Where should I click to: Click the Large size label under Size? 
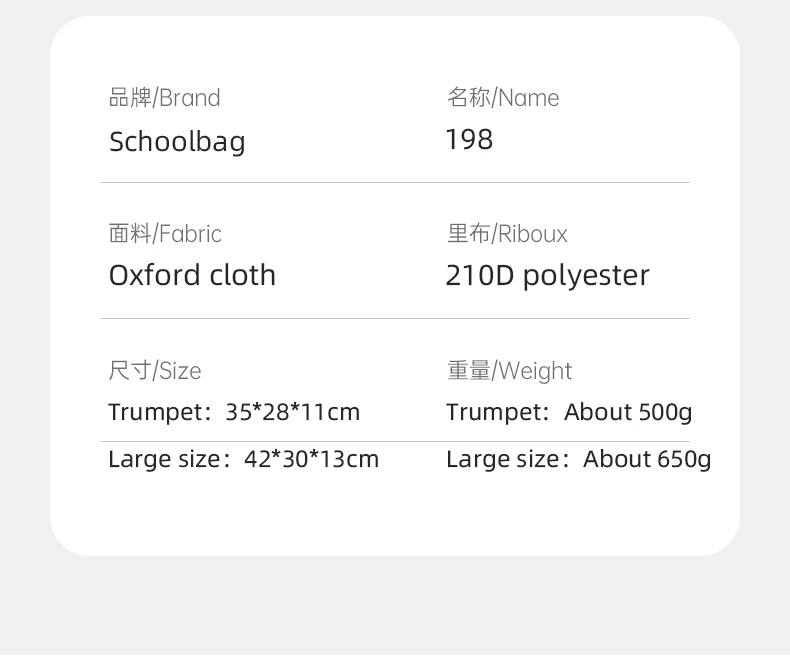pos(163,459)
